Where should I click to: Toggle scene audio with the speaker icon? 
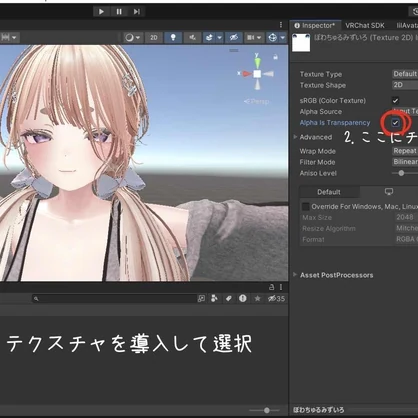(x=192, y=38)
